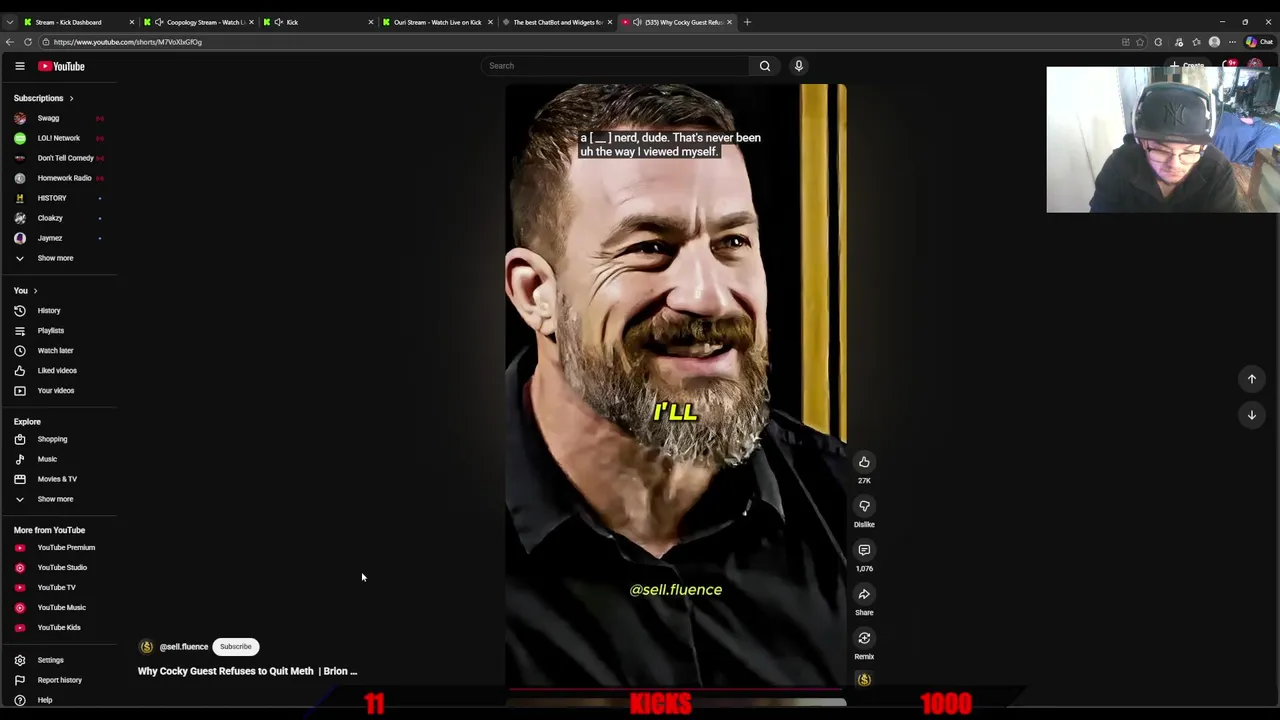Open Cloakzy subscription channel
This screenshot has width=1280, height=720.
(50, 218)
